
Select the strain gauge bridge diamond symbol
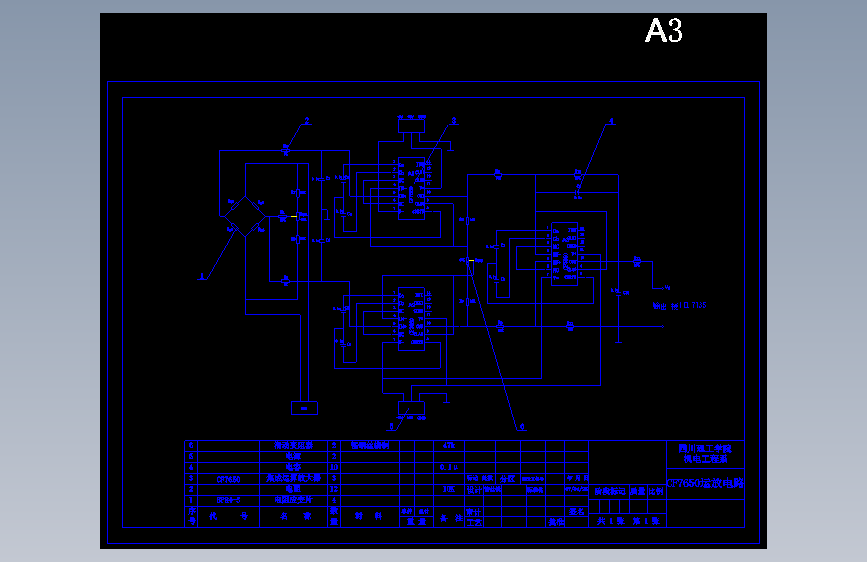pyautogui.click(x=245, y=216)
